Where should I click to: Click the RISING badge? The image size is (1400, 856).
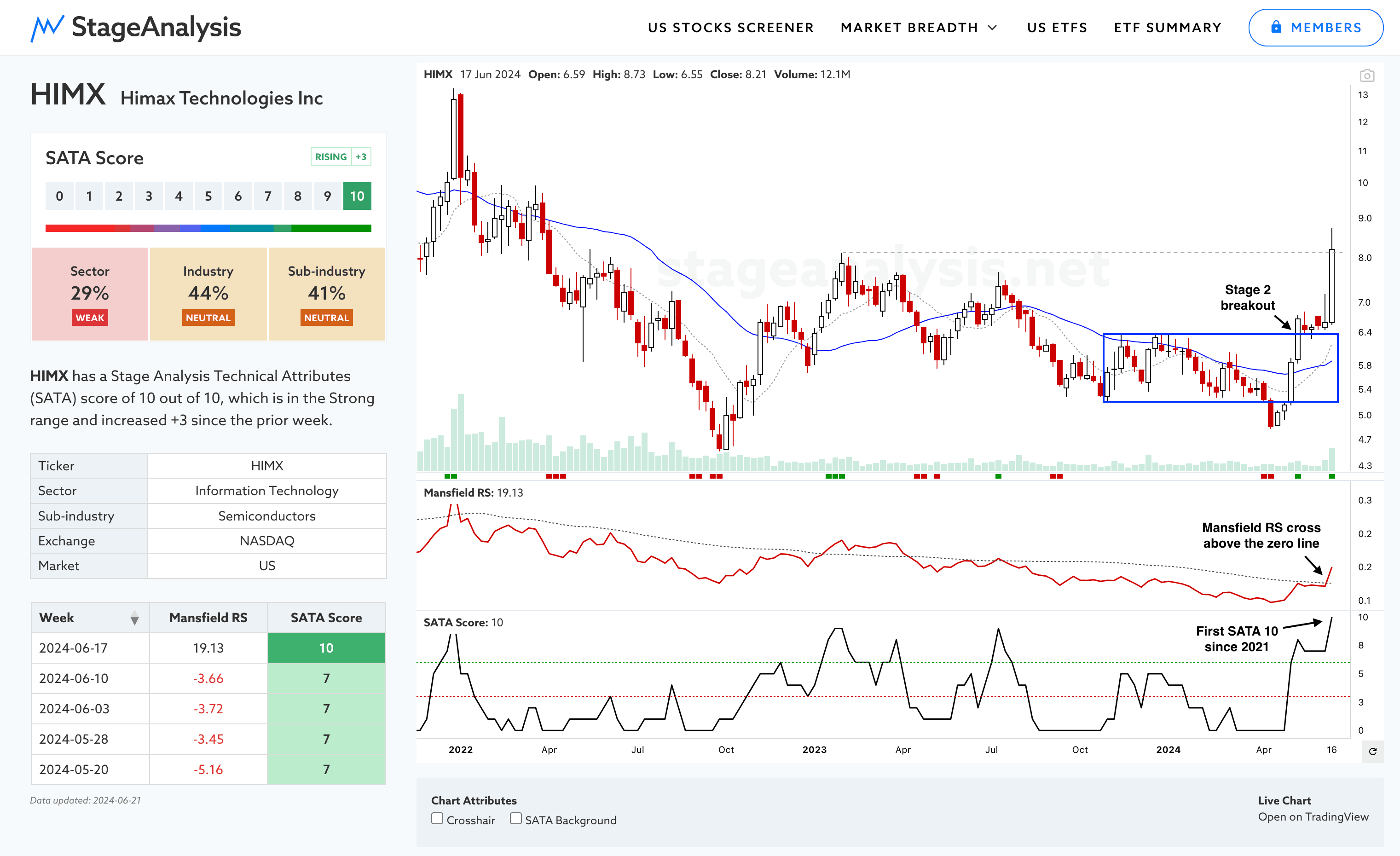331,157
